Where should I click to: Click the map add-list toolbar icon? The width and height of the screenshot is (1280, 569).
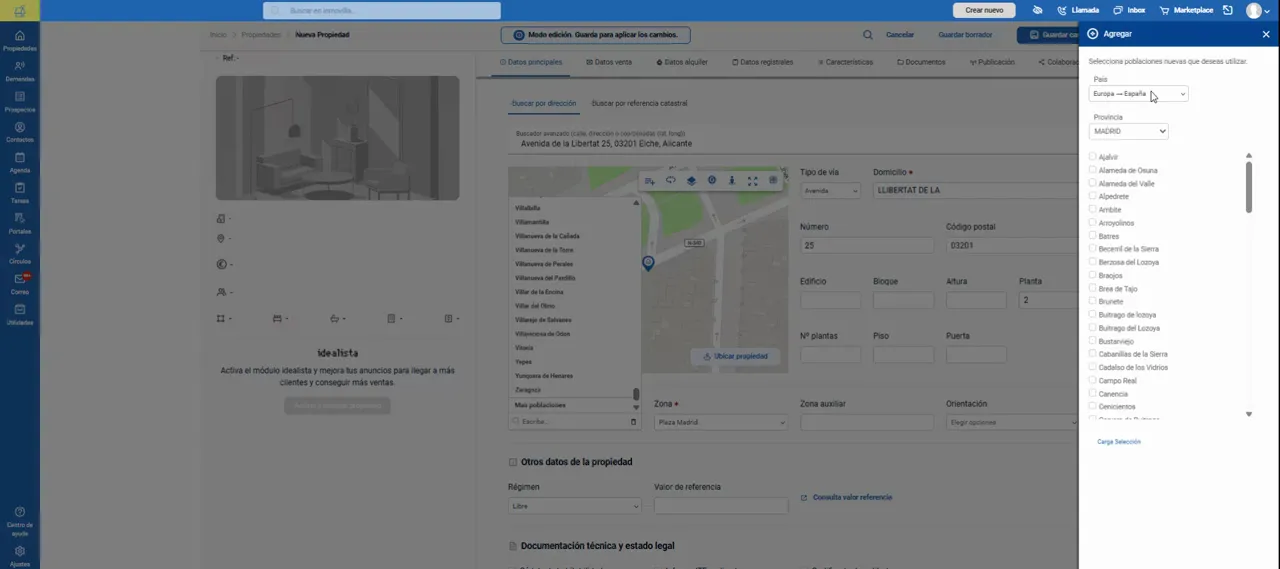point(650,181)
